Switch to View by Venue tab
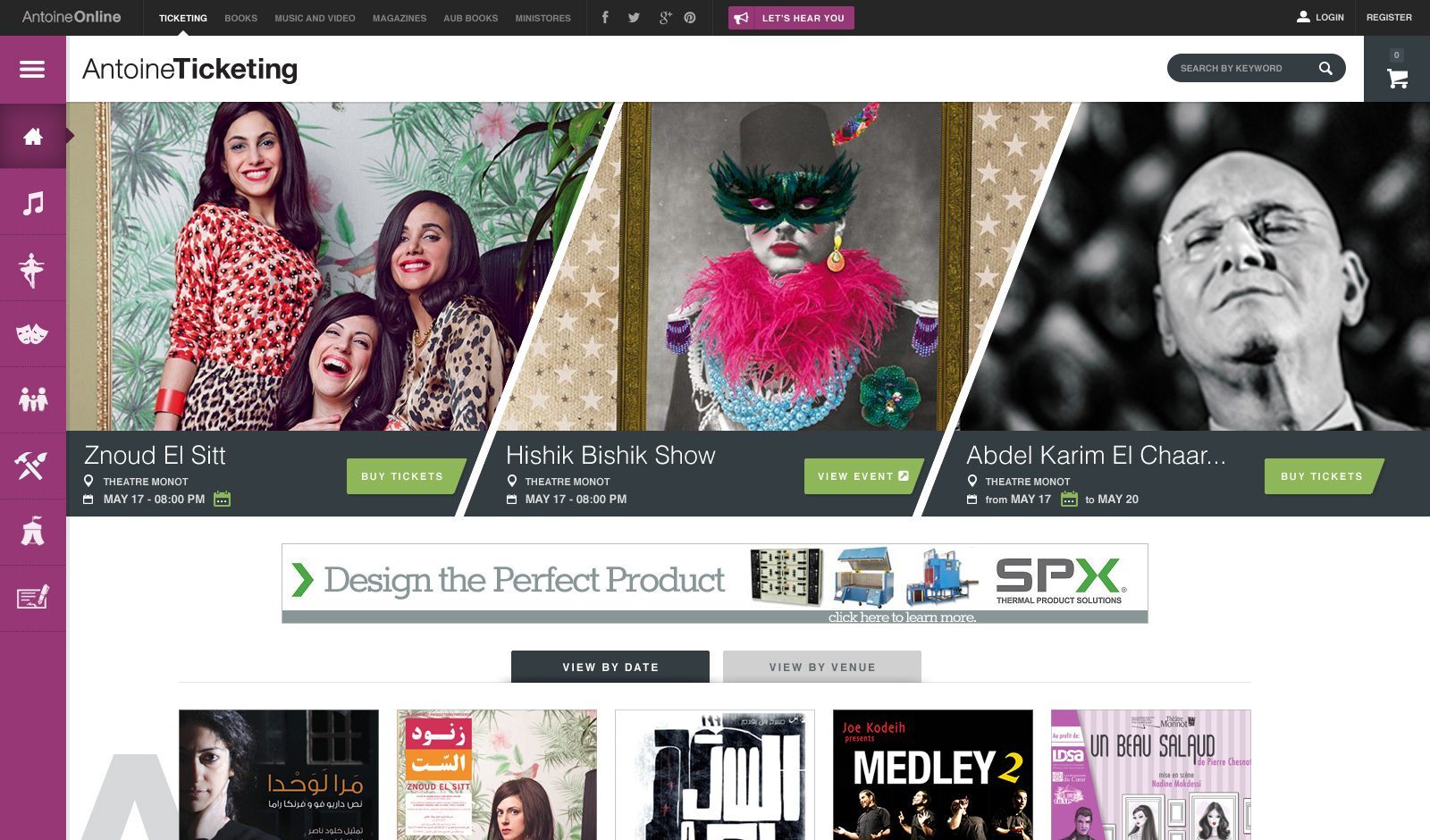The height and width of the screenshot is (840, 1430). (x=822, y=667)
